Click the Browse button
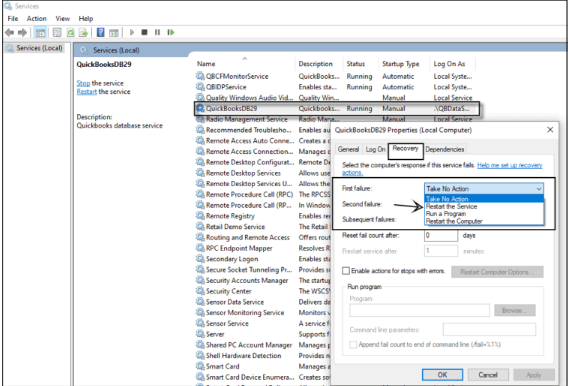 click(x=515, y=310)
